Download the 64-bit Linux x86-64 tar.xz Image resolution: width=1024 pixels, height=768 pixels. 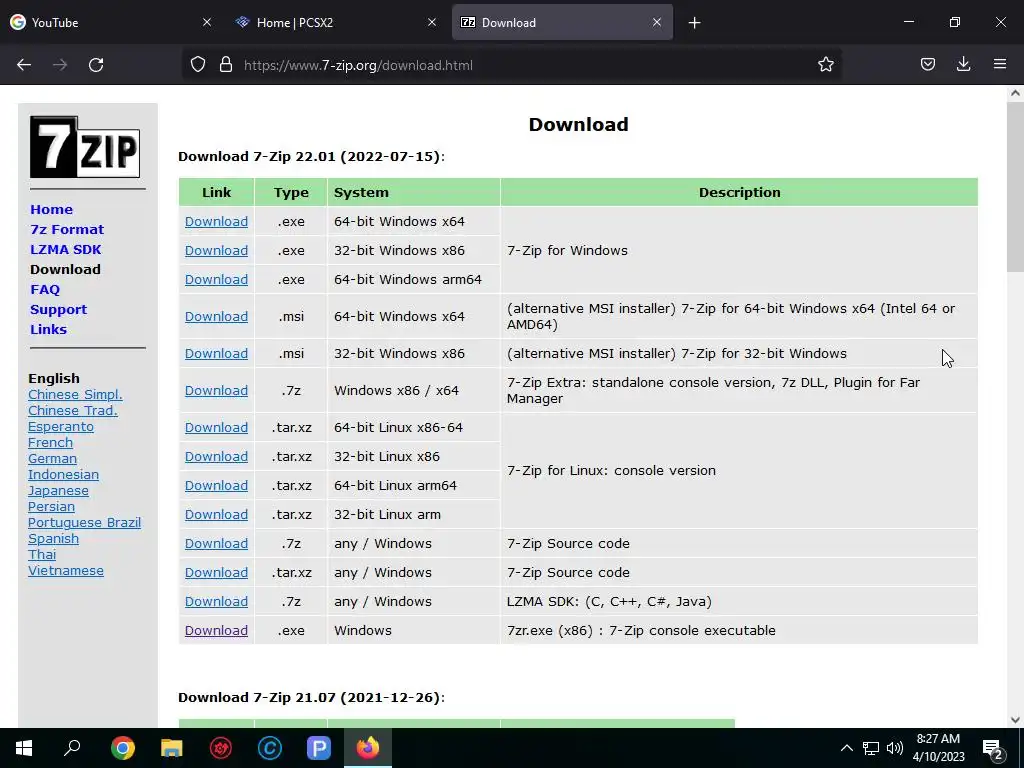click(x=216, y=428)
